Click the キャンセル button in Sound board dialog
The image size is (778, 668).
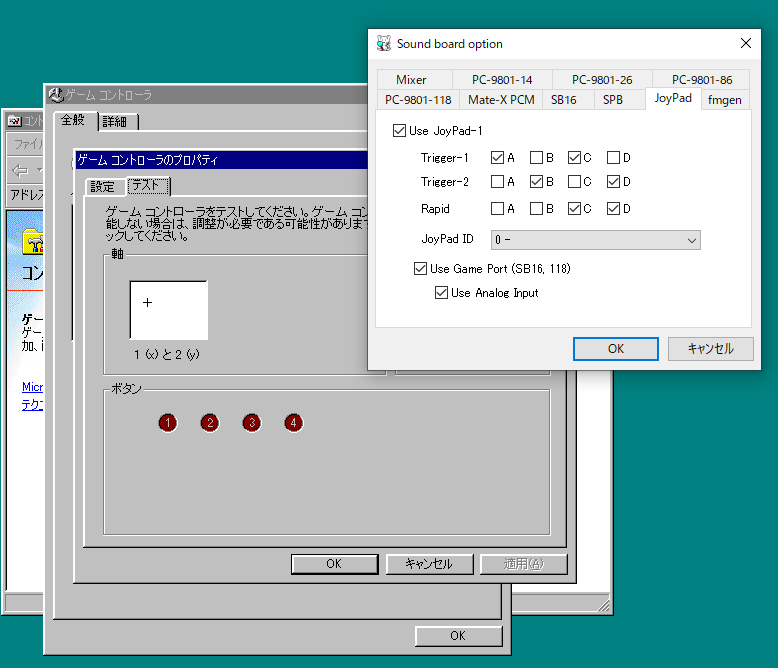[710, 349]
